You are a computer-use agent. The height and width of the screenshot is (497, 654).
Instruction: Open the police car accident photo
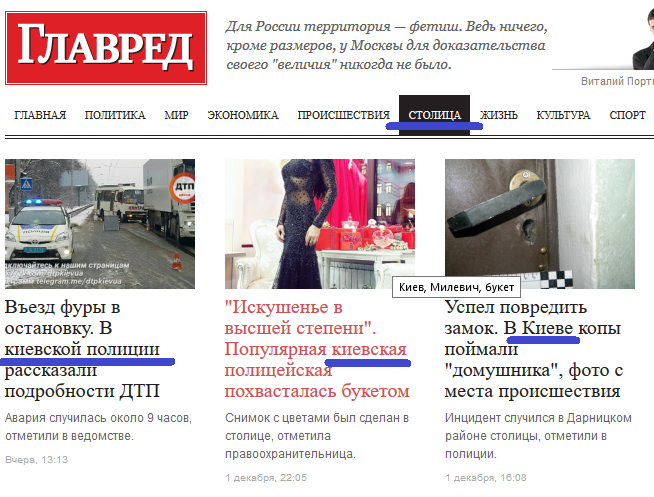click(100, 224)
